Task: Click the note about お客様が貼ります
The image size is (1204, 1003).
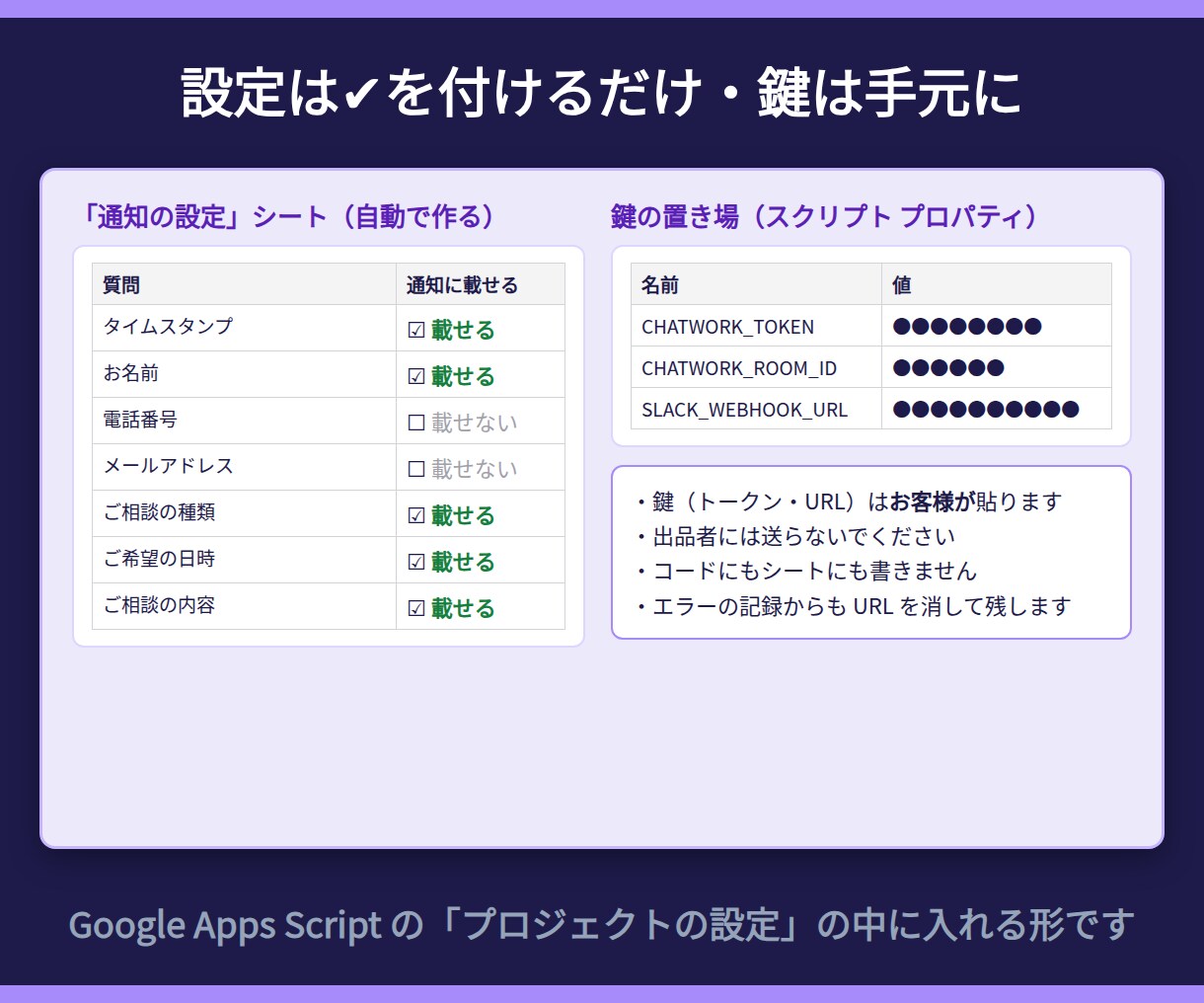Action: click(848, 501)
